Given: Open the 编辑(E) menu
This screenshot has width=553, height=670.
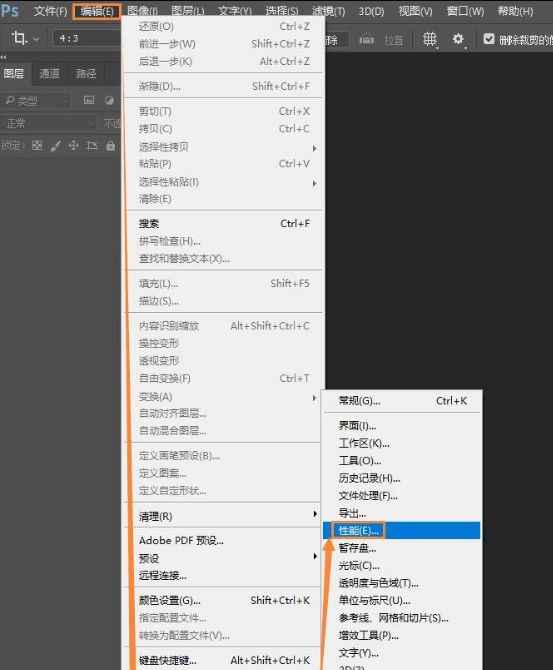Looking at the screenshot, I should pos(97,11).
